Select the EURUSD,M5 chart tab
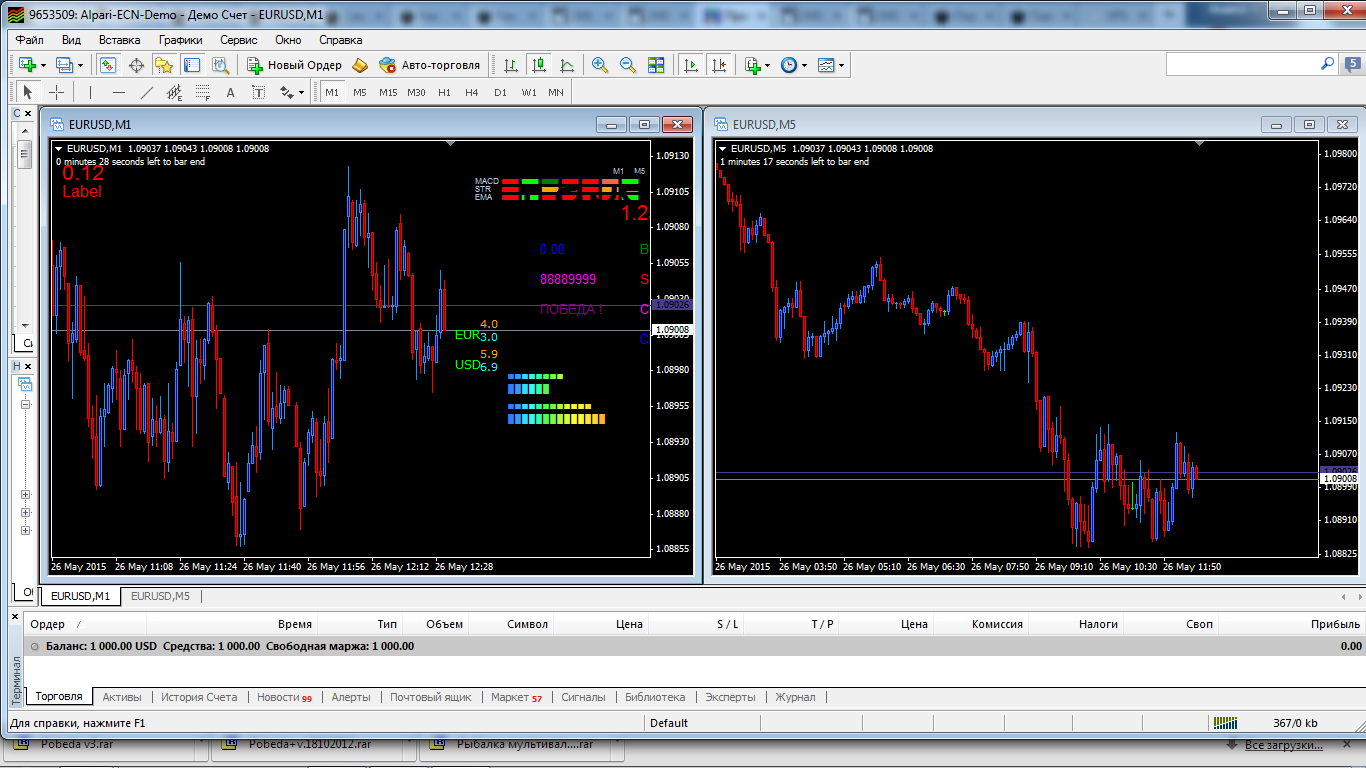The height and width of the screenshot is (768, 1366). (160, 596)
